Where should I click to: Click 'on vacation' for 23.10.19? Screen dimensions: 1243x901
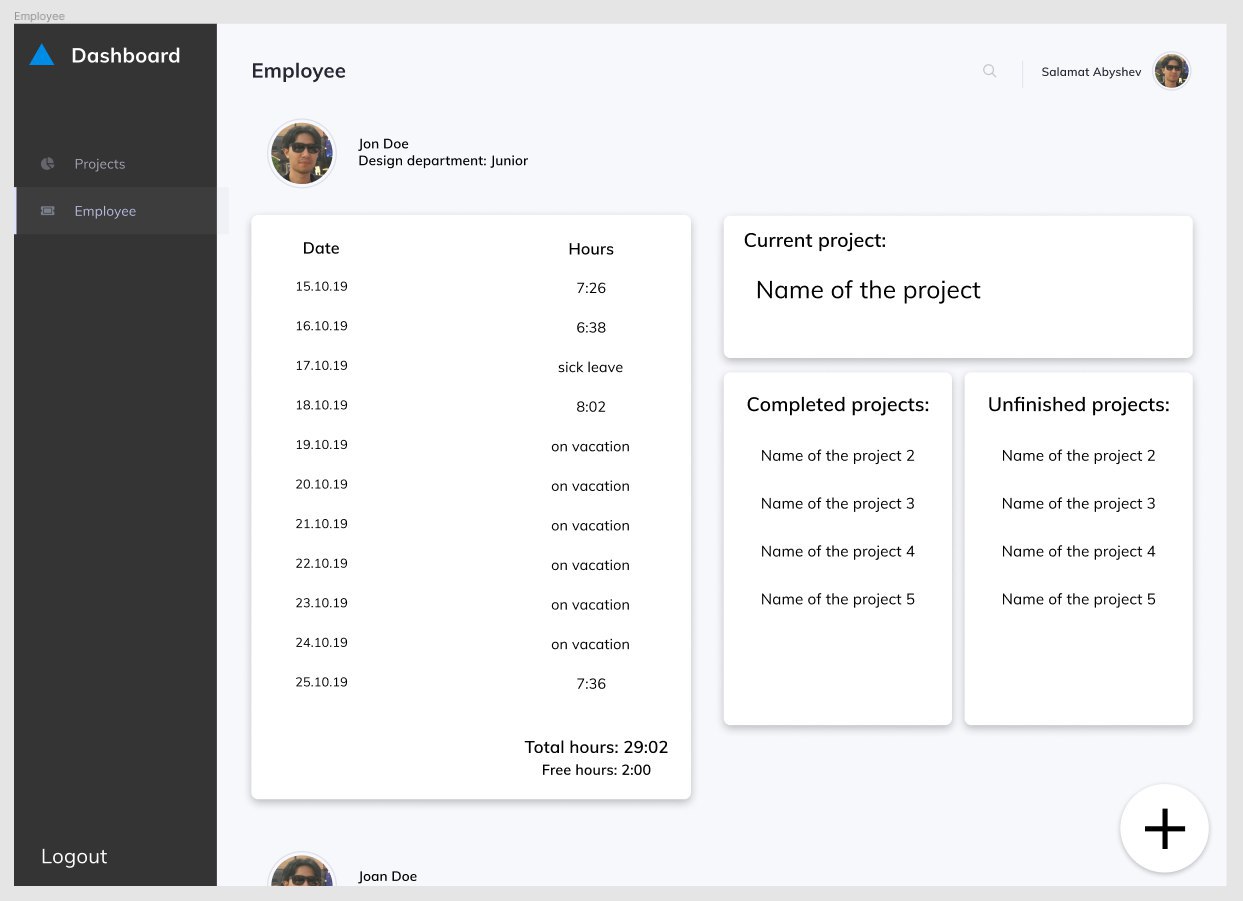point(591,604)
